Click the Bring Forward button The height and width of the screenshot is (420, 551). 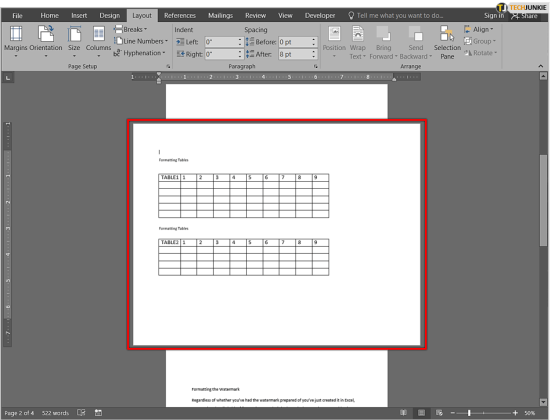383,42
